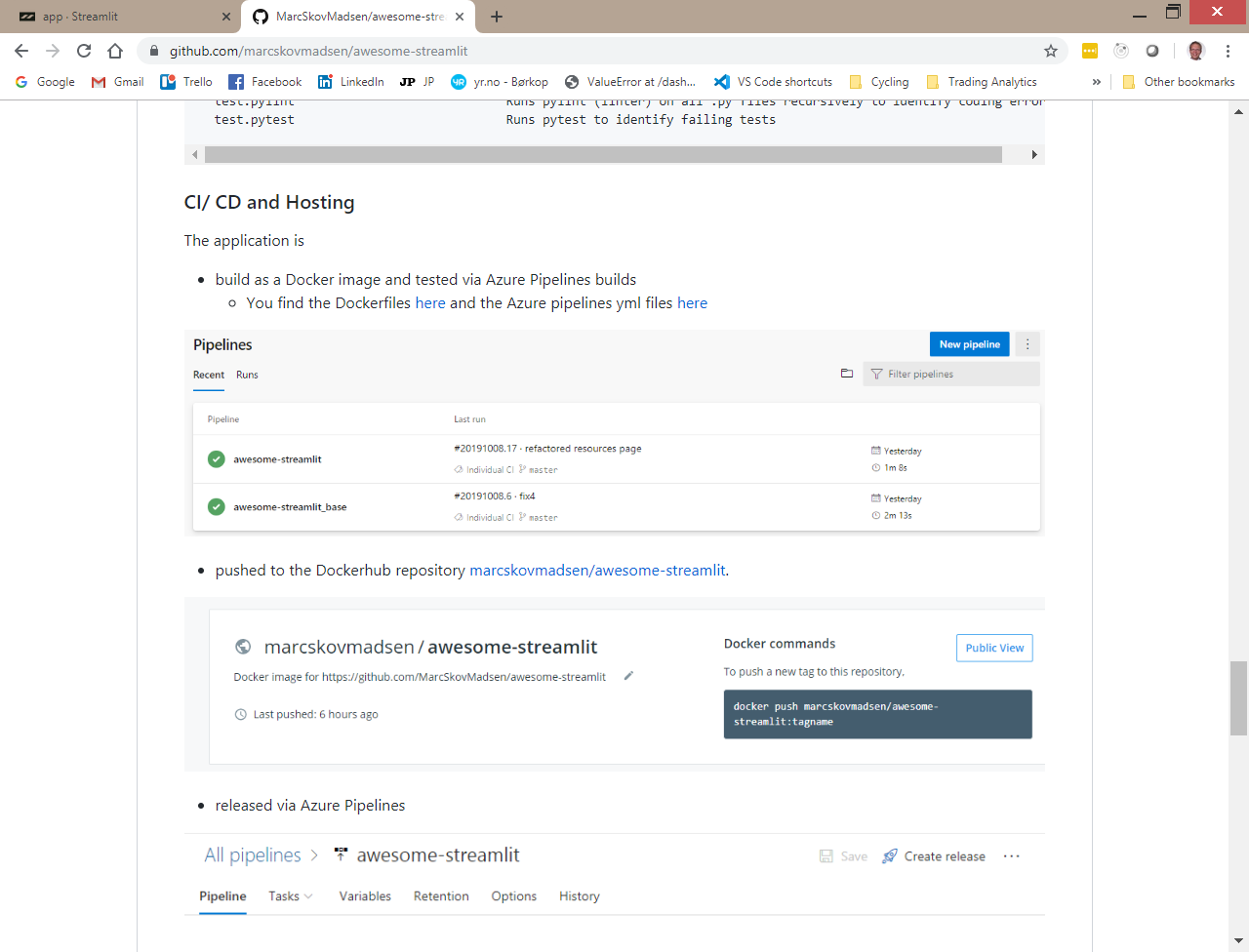Open the pipelines three-dot options menu
The height and width of the screenshot is (952, 1249).
coord(1027,344)
